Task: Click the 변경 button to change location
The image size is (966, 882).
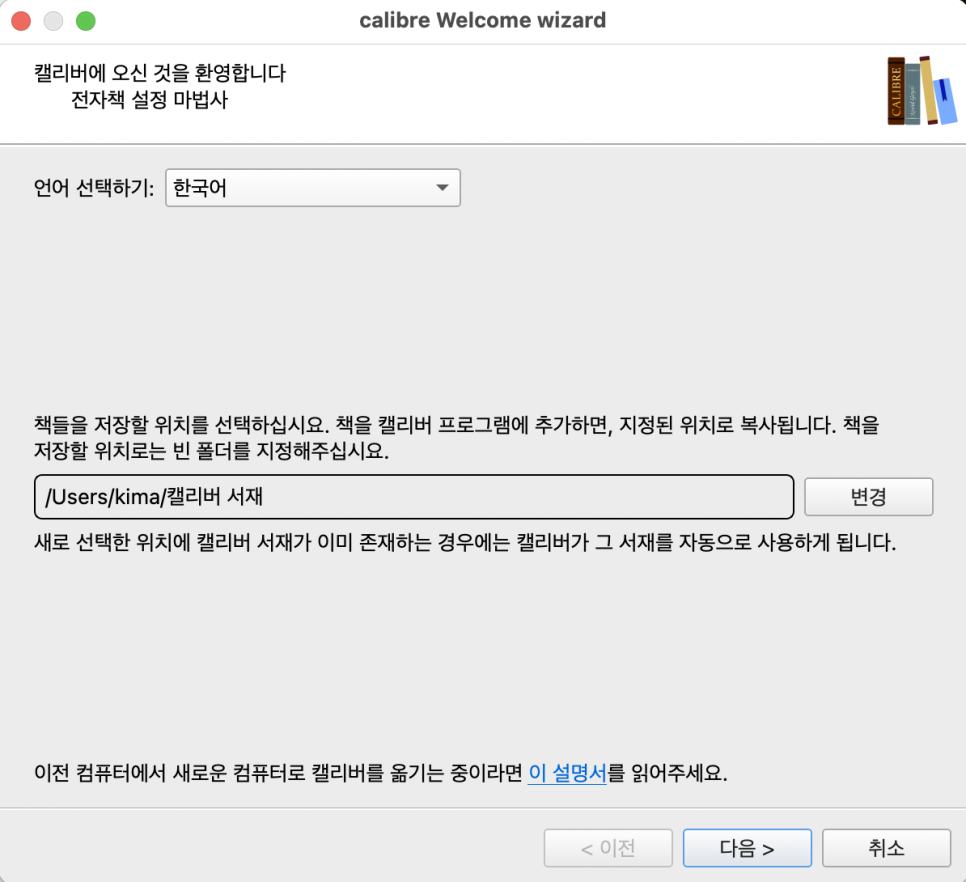Action: (869, 496)
